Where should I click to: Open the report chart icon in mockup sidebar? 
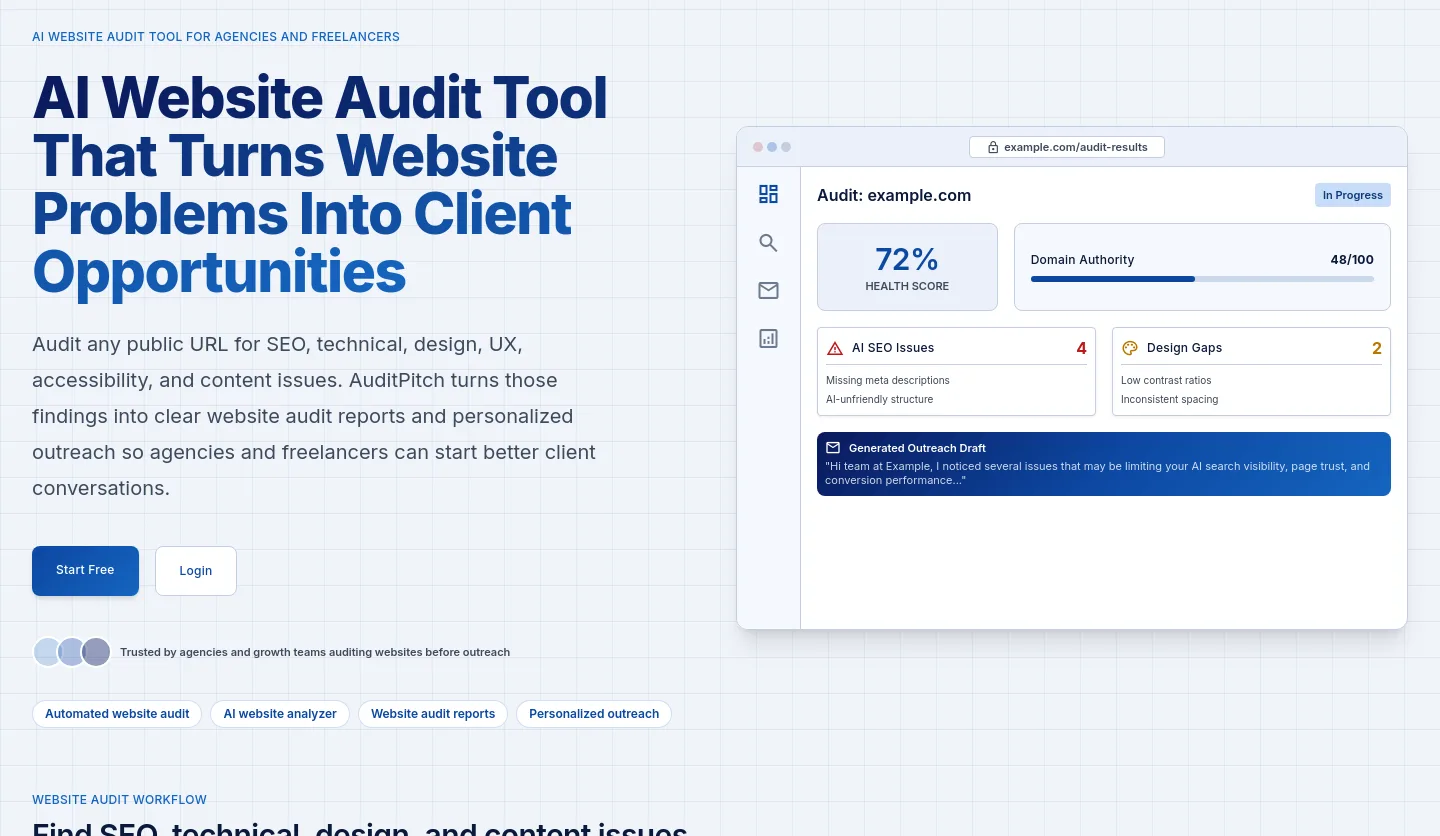(768, 338)
